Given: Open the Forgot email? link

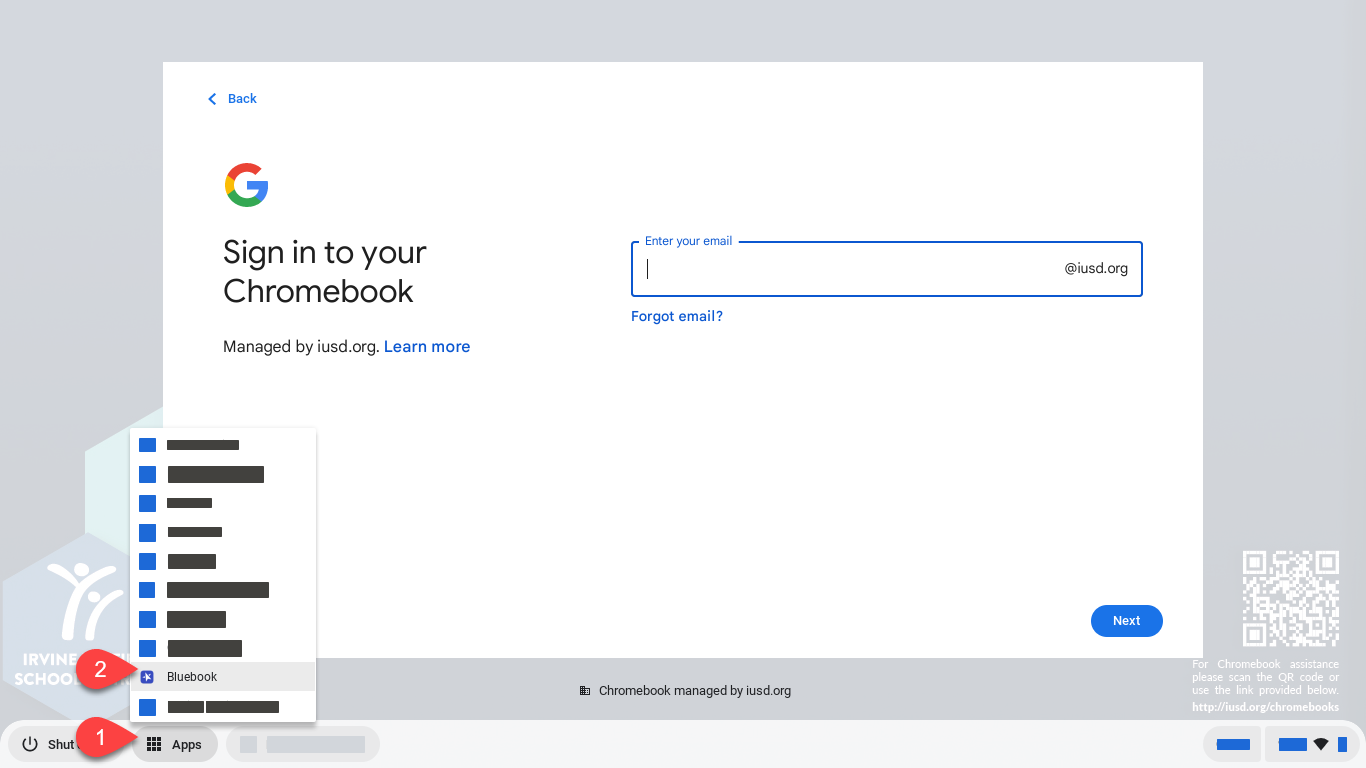Looking at the screenshot, I should [x=676, y=316].
